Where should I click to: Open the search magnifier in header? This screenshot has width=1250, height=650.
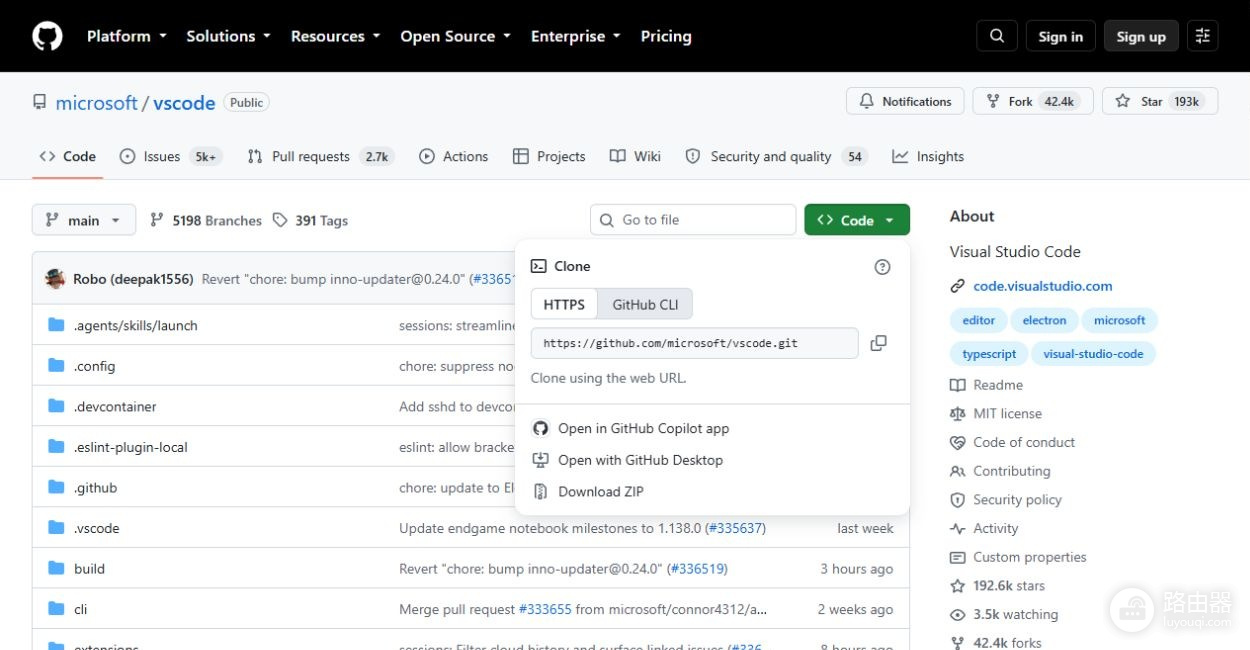pos(997,36)
